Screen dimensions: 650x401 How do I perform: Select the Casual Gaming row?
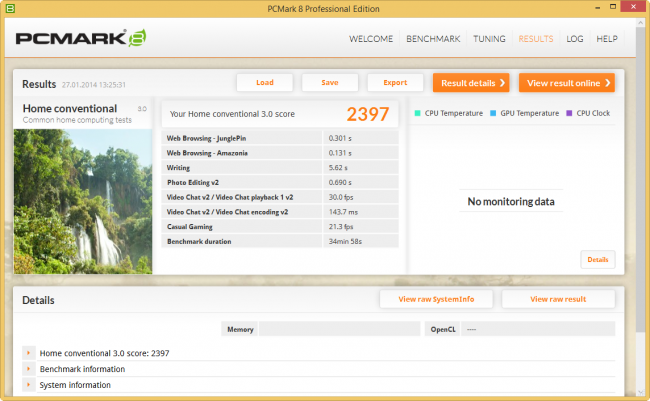(x=280, y=226)
